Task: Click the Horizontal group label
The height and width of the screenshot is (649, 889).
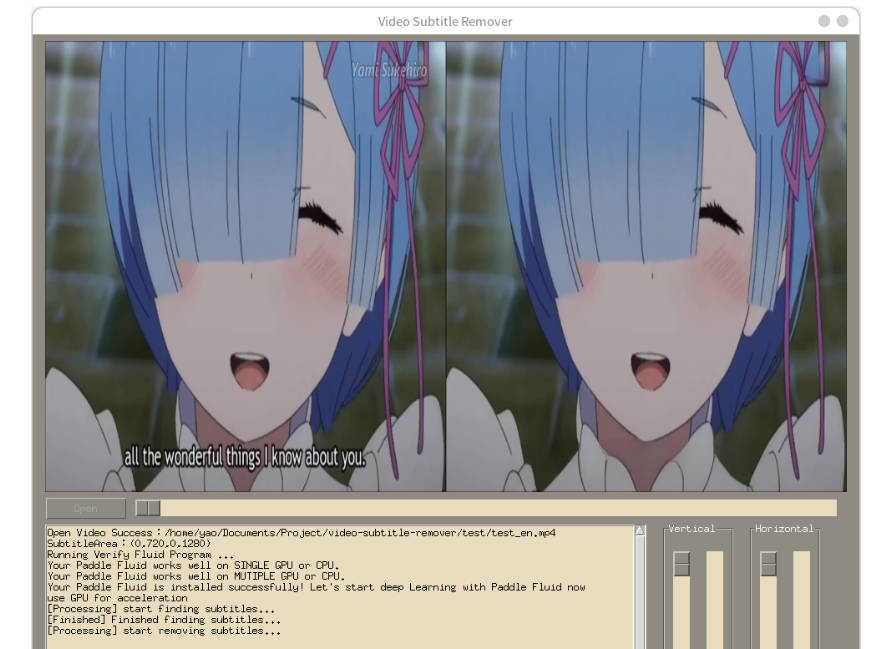Action: (785, 529)
